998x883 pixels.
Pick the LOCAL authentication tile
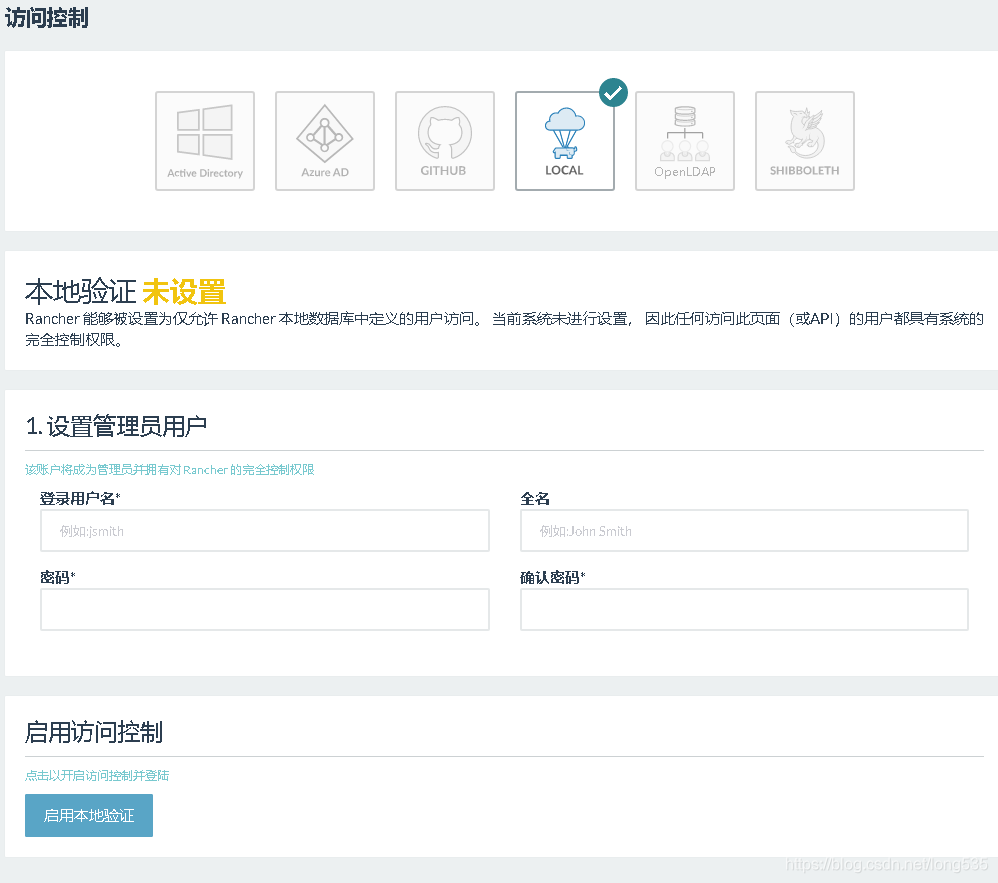point(565,141)
